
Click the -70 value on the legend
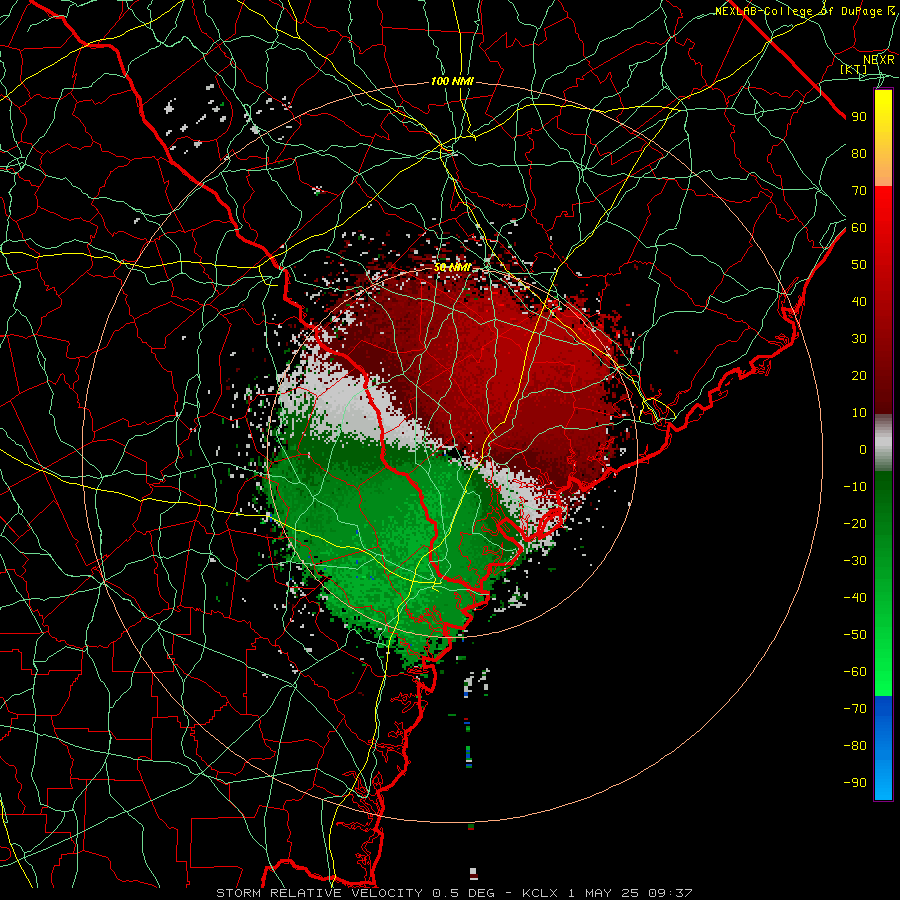pos(855,709)
